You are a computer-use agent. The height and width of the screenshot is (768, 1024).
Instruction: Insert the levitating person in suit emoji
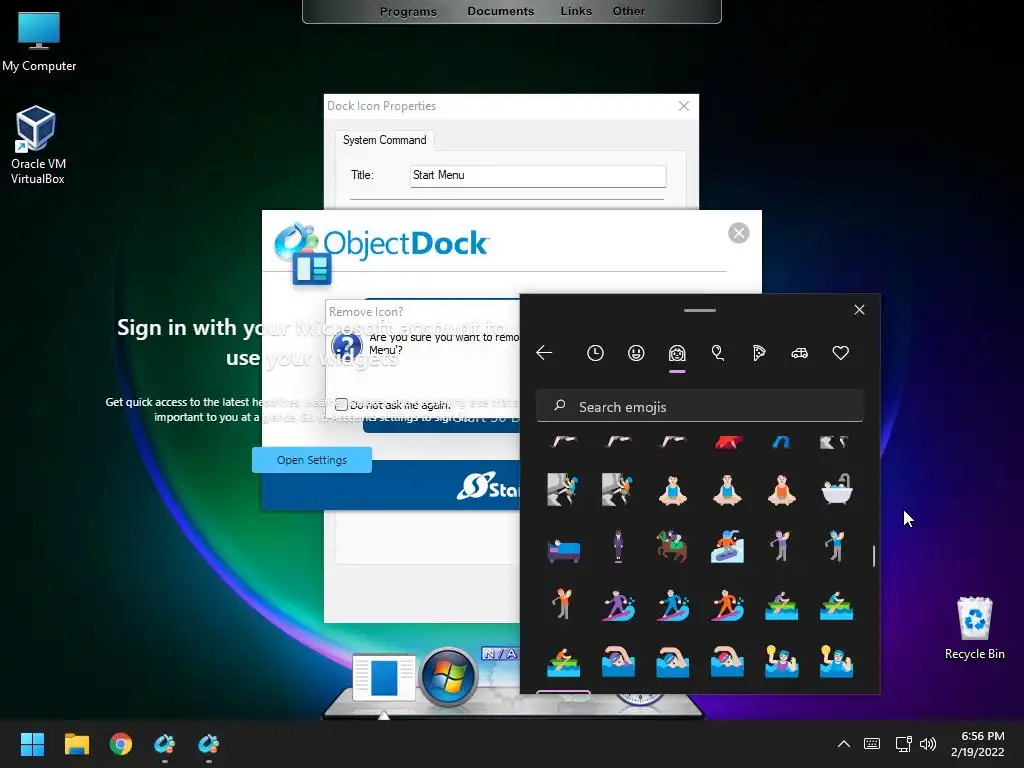(618, 547)
